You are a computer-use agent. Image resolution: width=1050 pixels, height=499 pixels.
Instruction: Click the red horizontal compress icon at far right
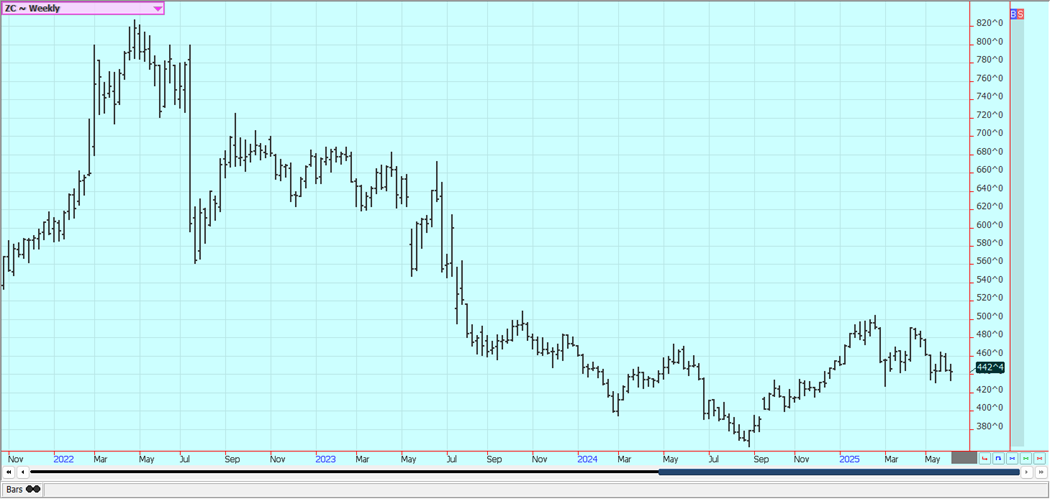point(1040,459)
